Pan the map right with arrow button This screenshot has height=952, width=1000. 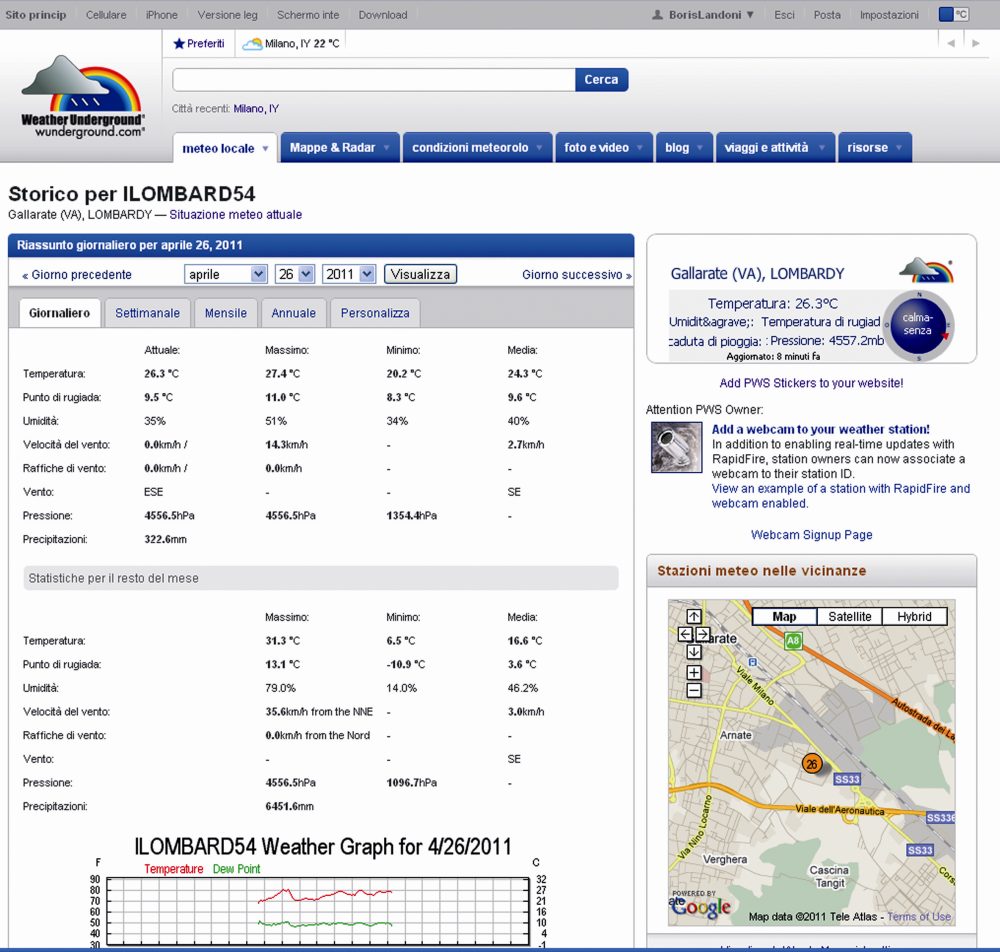click(703, 634)
